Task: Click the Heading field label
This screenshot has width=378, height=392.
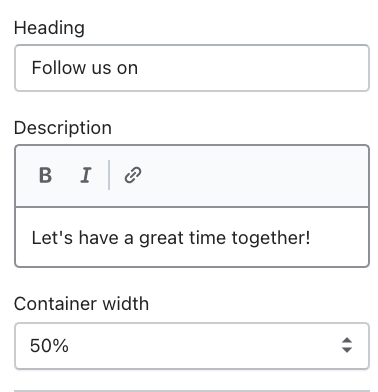Action: tap(49, 28)
